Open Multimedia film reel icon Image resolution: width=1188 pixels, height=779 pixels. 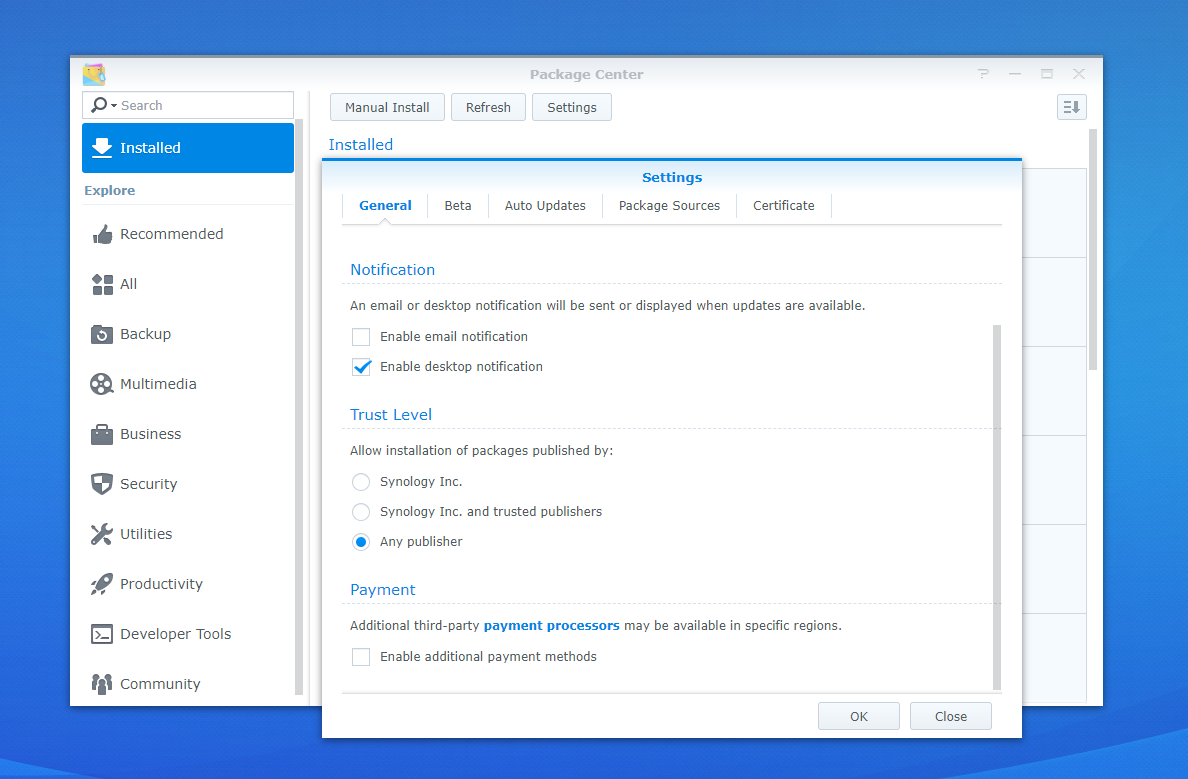102,384
